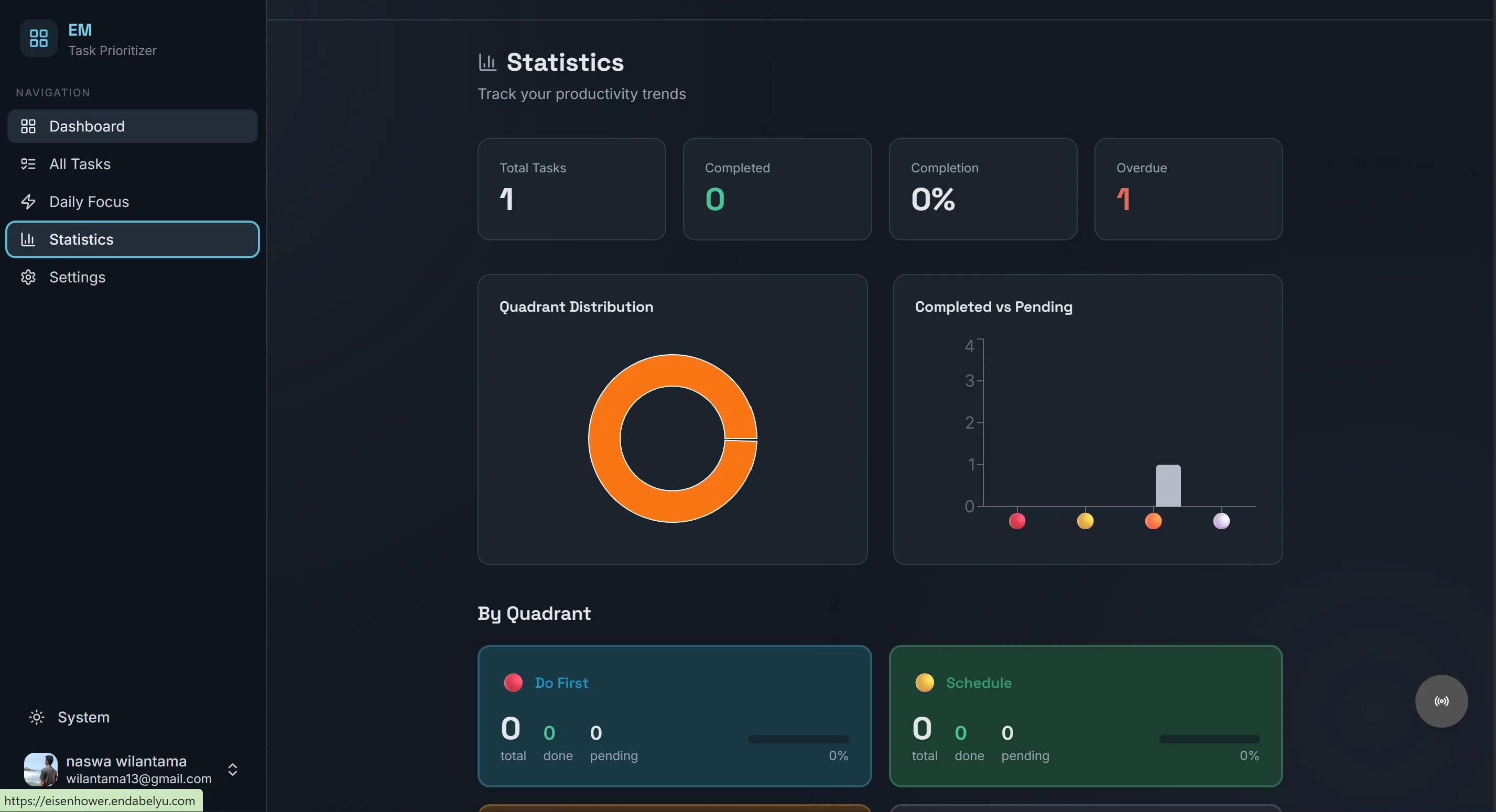Screen dimensions: 1496x812
Task: Click the EM Task Prioritizer logo icon
Action: 38,38
